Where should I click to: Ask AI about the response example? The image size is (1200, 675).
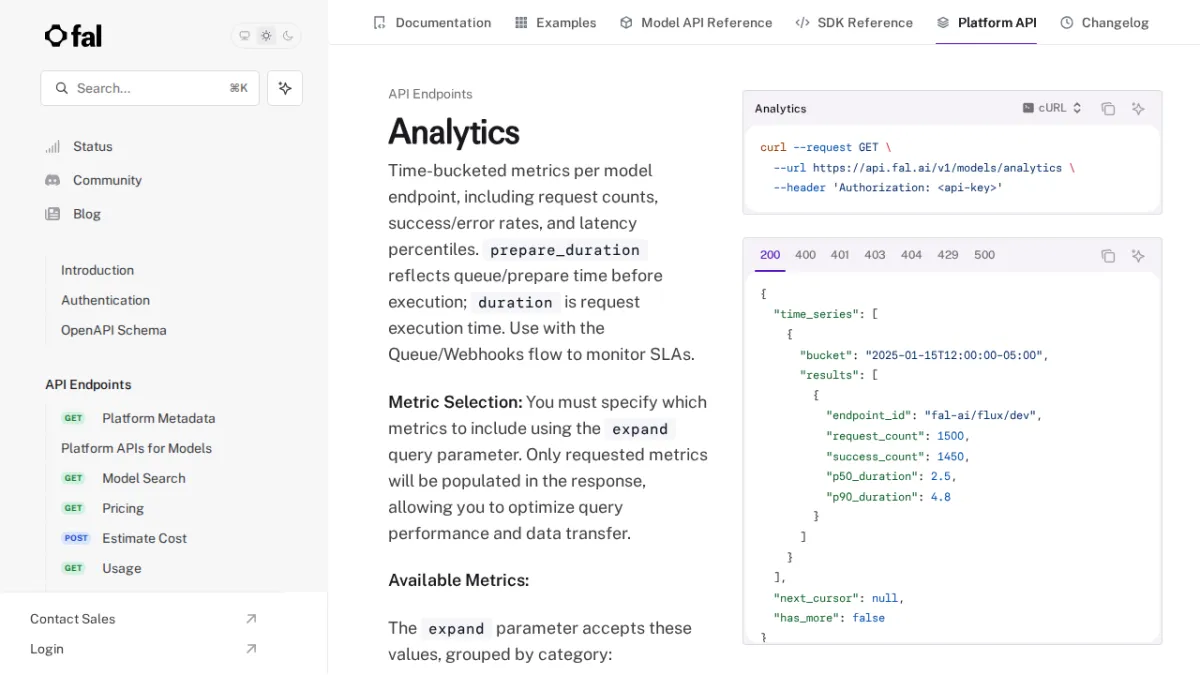point(1138,256)
